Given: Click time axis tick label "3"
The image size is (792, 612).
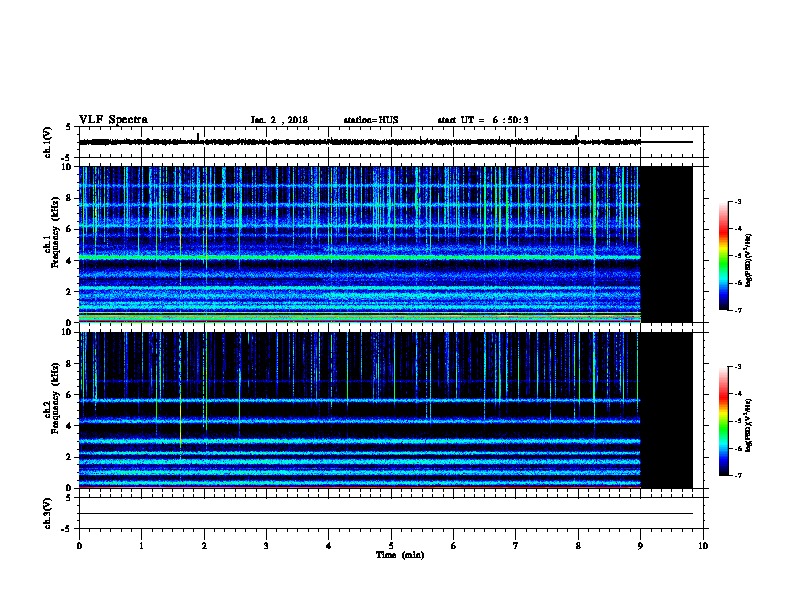Looking at the screenshot, I should click(266, 546).
